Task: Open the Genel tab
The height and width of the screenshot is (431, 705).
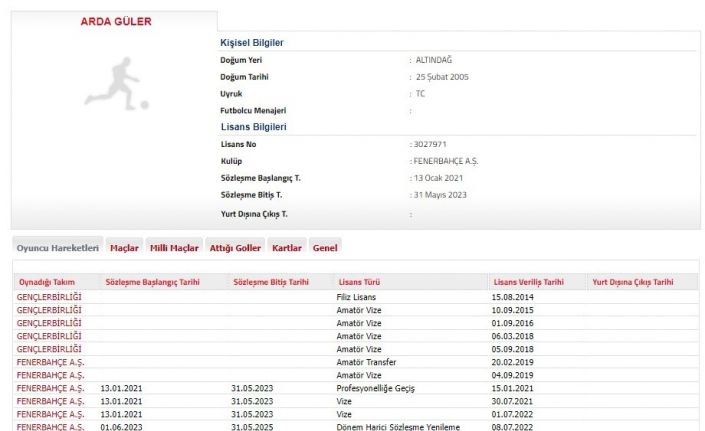Action: [x=325, y=247]
